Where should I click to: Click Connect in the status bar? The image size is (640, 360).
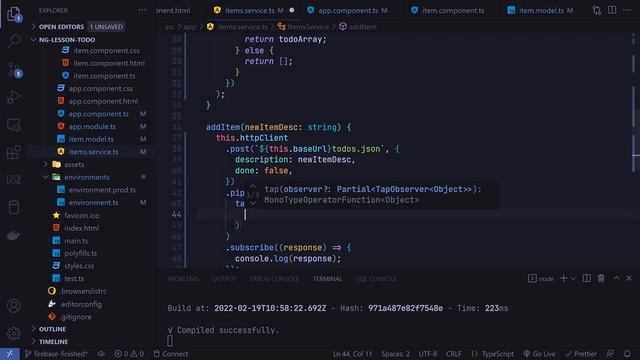[171, 354]
